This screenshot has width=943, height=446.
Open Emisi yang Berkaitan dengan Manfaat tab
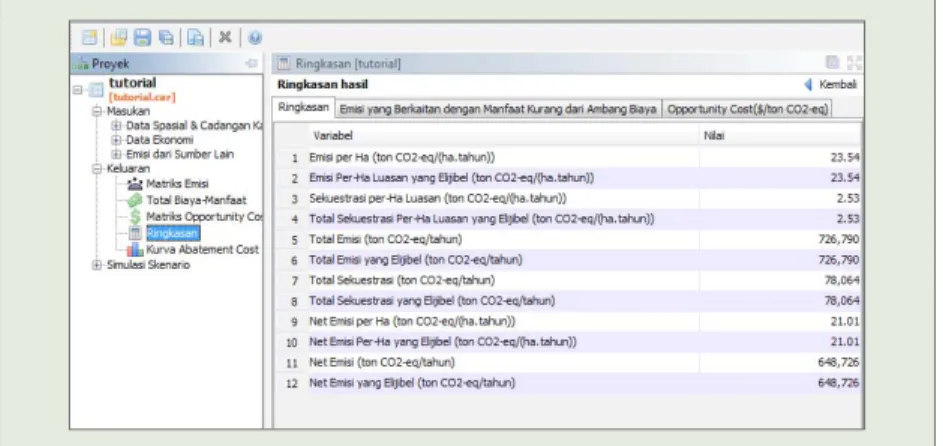[x=498, y=109]
